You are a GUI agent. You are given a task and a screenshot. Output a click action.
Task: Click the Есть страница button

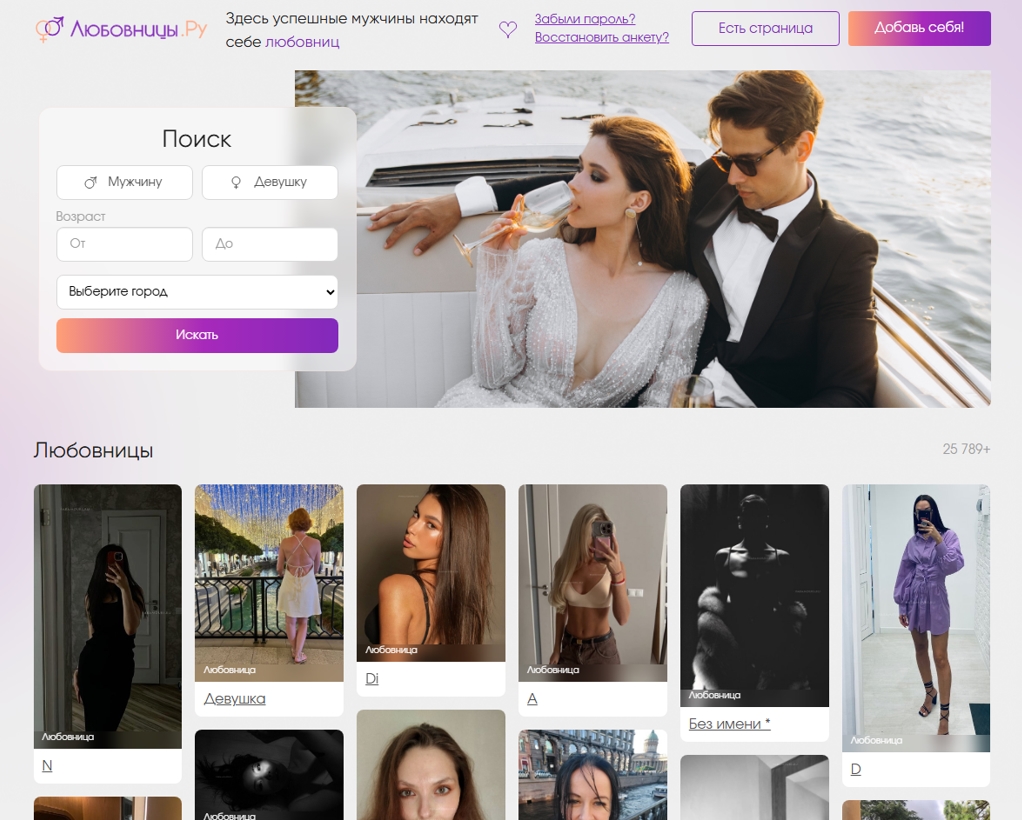click(765, 28)
